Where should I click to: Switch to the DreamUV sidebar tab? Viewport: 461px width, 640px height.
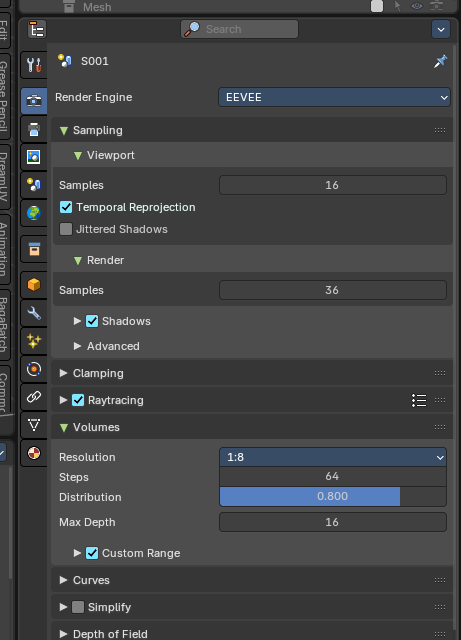point(4,177)
